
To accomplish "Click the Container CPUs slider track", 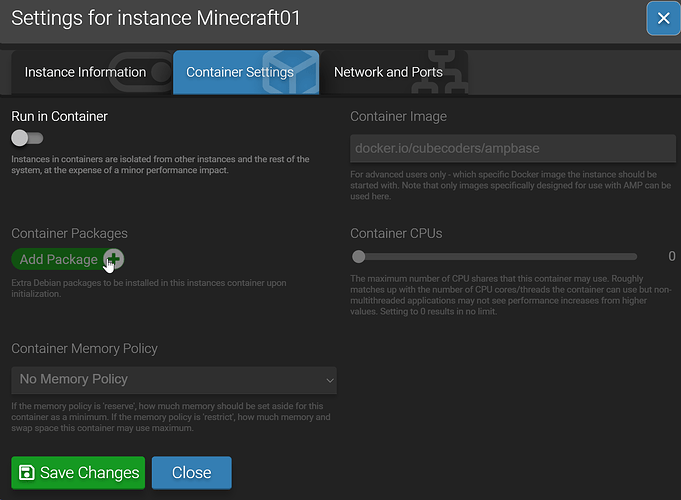I will point(494,257).
